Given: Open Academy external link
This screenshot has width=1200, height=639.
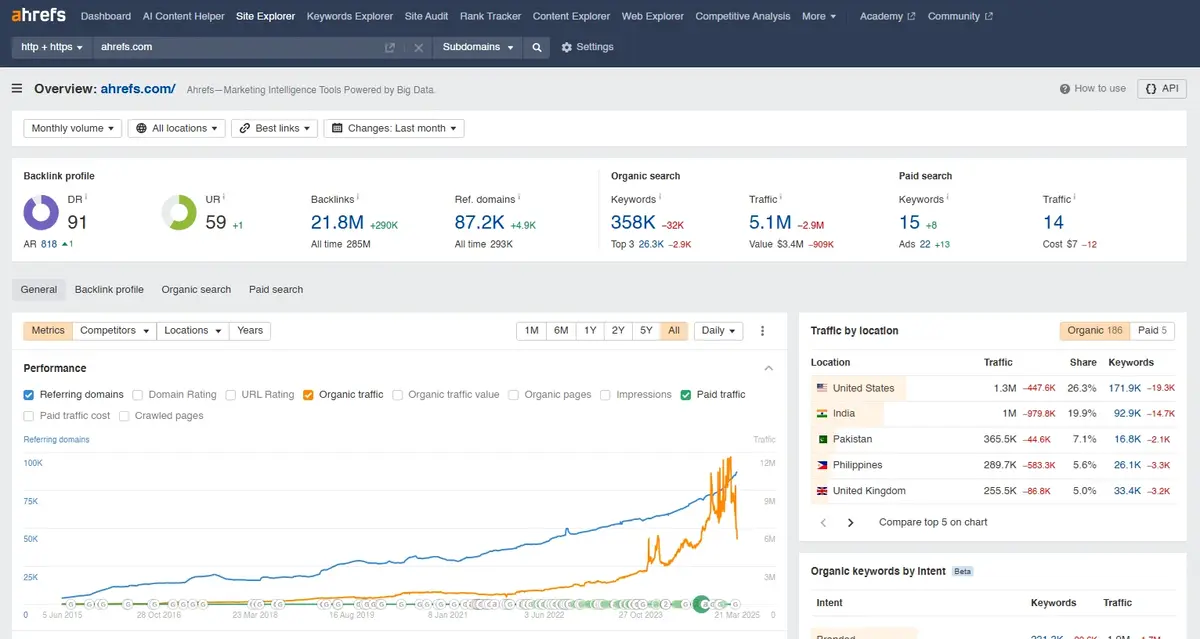Looking at the screenshot, I should click(x=887, y=16).
